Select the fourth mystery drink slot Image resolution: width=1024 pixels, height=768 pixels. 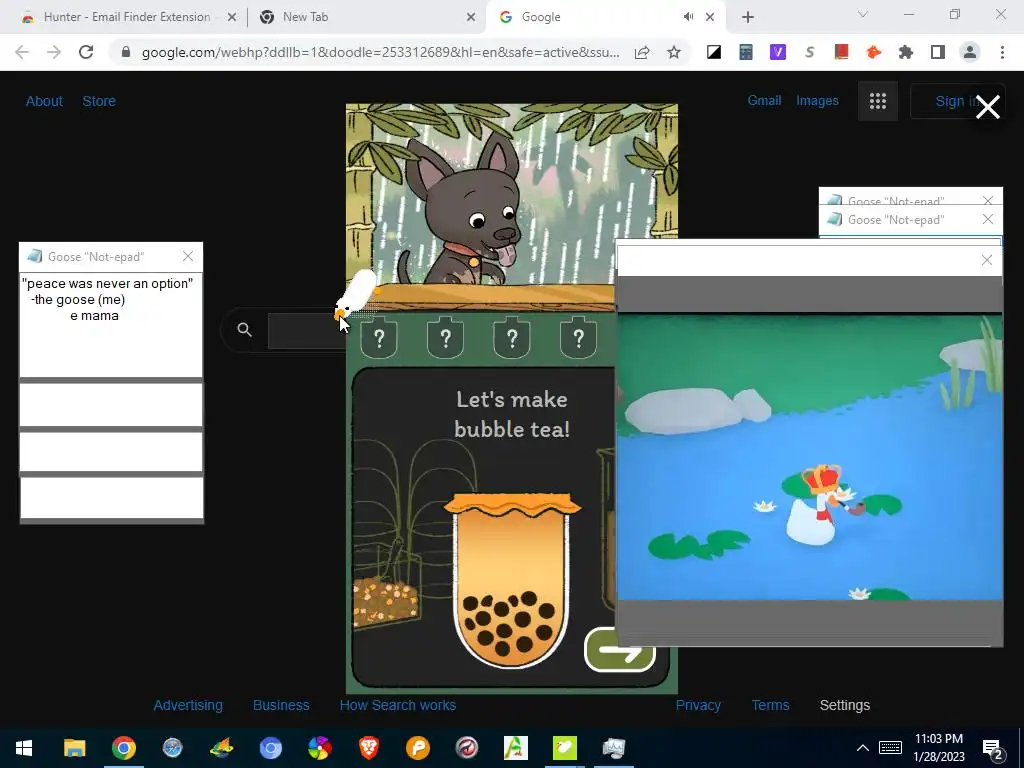(x=578, y=338)
